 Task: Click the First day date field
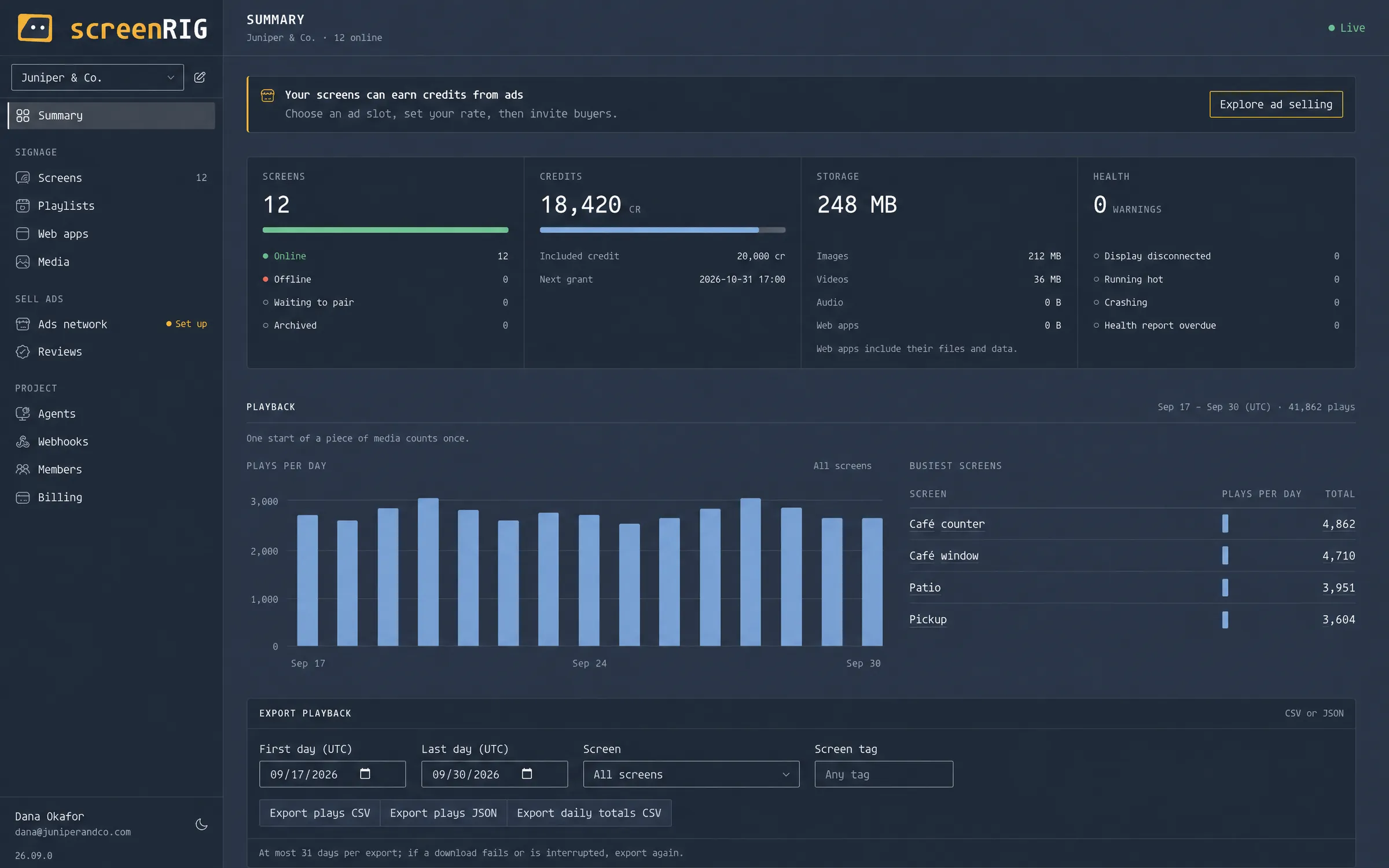(332, 774)
